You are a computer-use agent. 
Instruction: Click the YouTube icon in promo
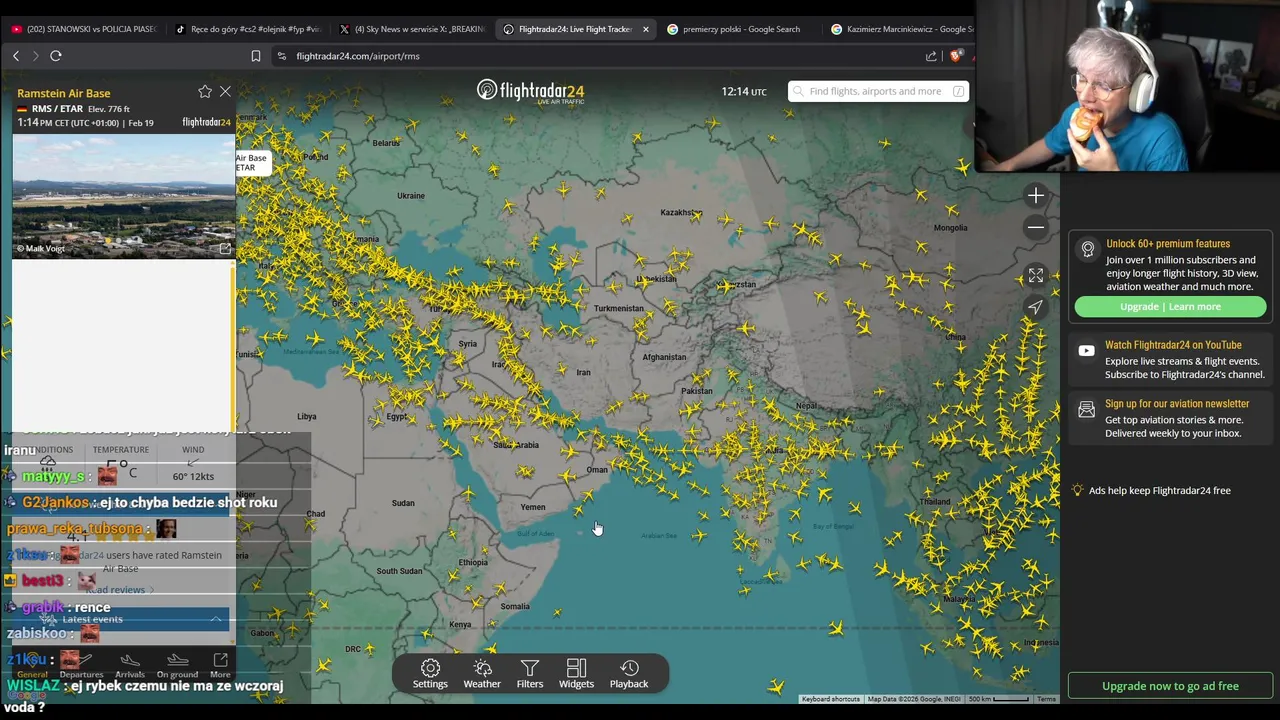(1087, 351)
